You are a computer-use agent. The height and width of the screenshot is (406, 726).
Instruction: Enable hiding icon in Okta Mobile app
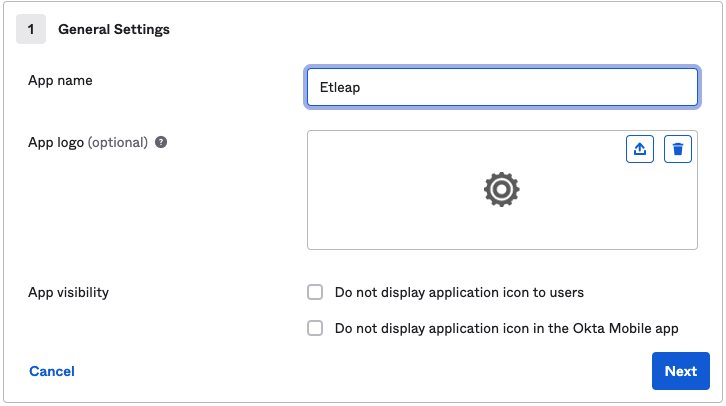(x=315, y=327)
